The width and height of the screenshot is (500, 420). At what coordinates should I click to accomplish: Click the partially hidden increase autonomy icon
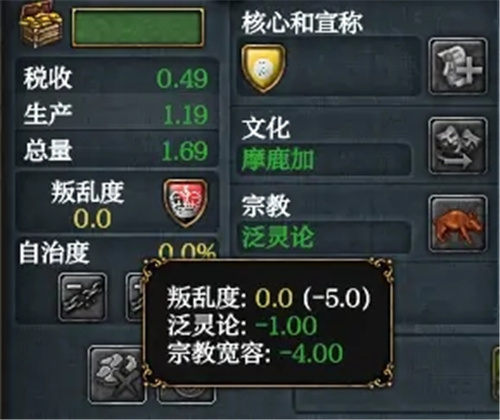pos(134,297)
